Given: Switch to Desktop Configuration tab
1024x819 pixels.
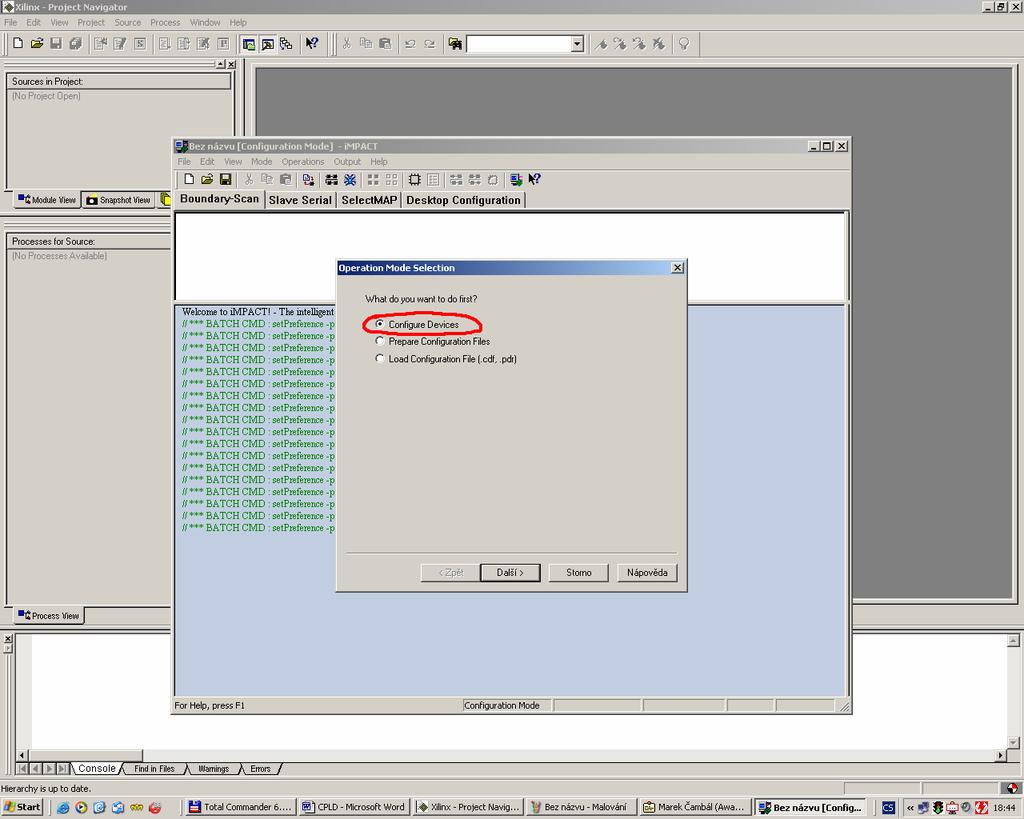Looking at the screenshot, I should [x=463, y=200].
